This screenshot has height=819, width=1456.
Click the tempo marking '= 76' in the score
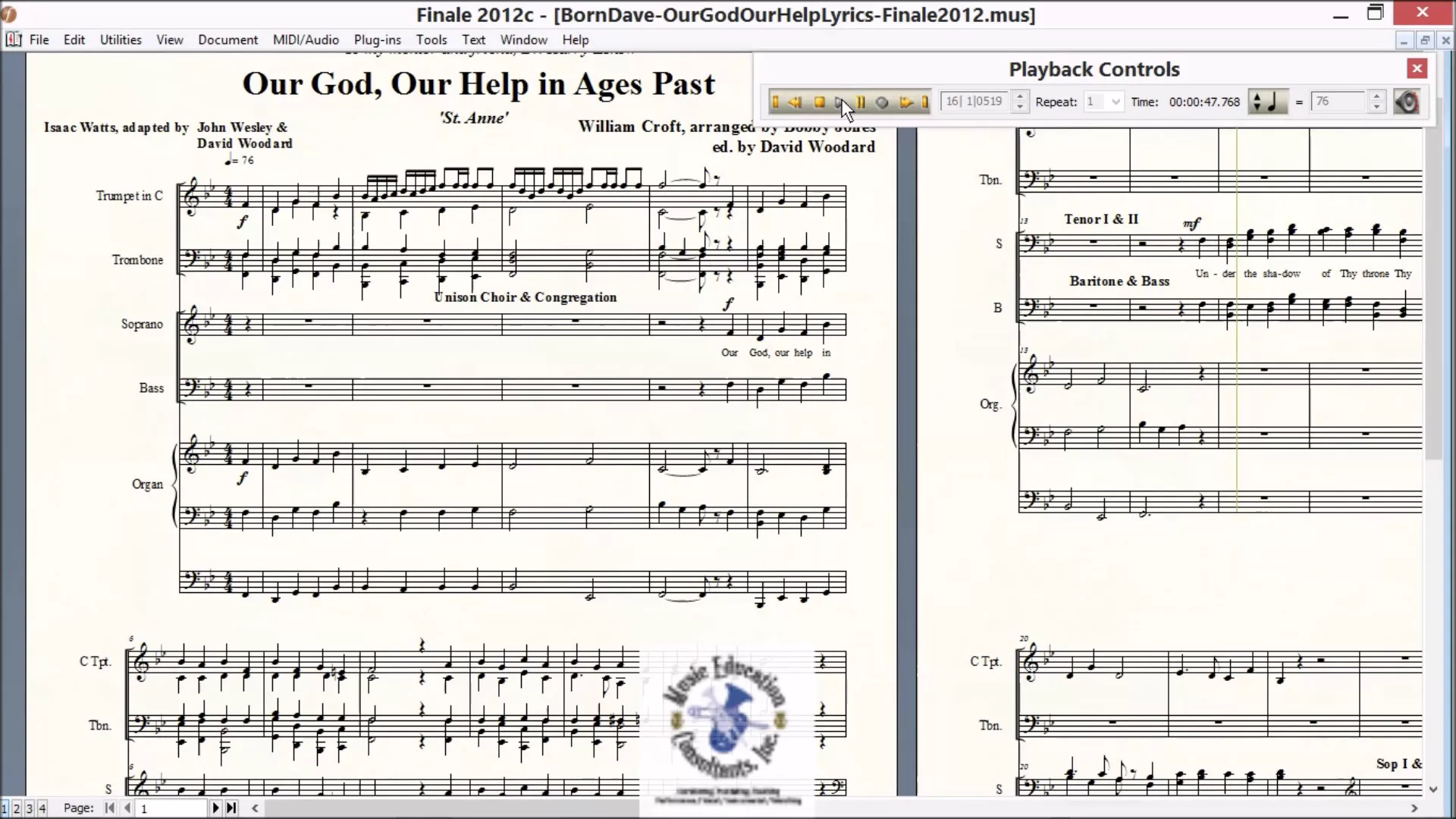pyautogui.click(x=240, y=160)
